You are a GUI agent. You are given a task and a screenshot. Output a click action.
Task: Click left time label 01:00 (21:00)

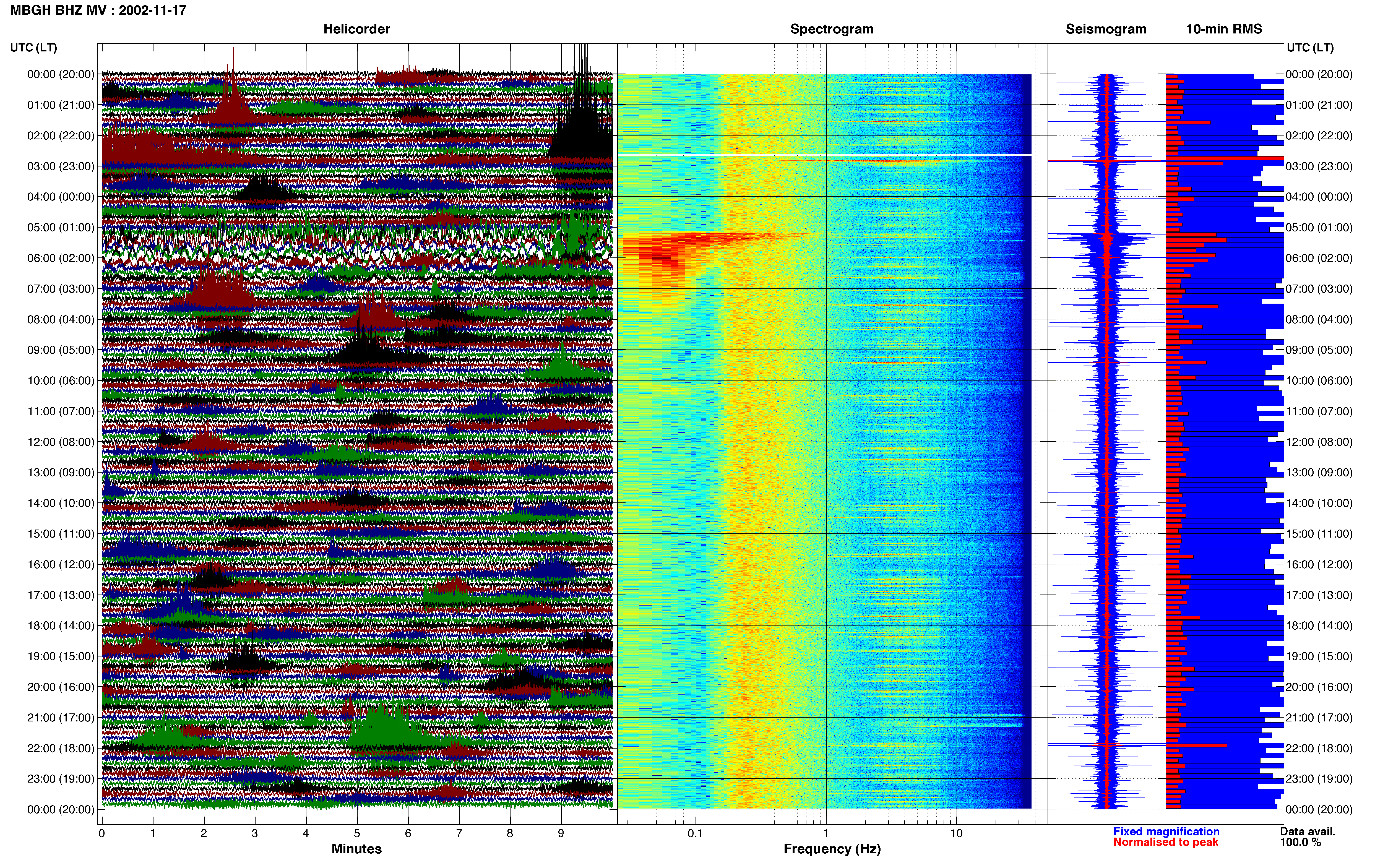[61, 105]
